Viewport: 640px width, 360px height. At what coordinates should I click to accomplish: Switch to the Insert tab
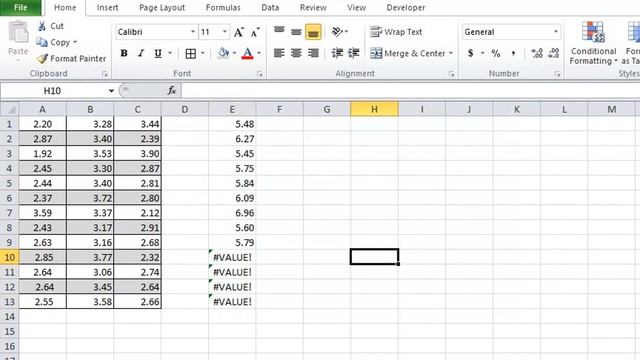[107, 7]
